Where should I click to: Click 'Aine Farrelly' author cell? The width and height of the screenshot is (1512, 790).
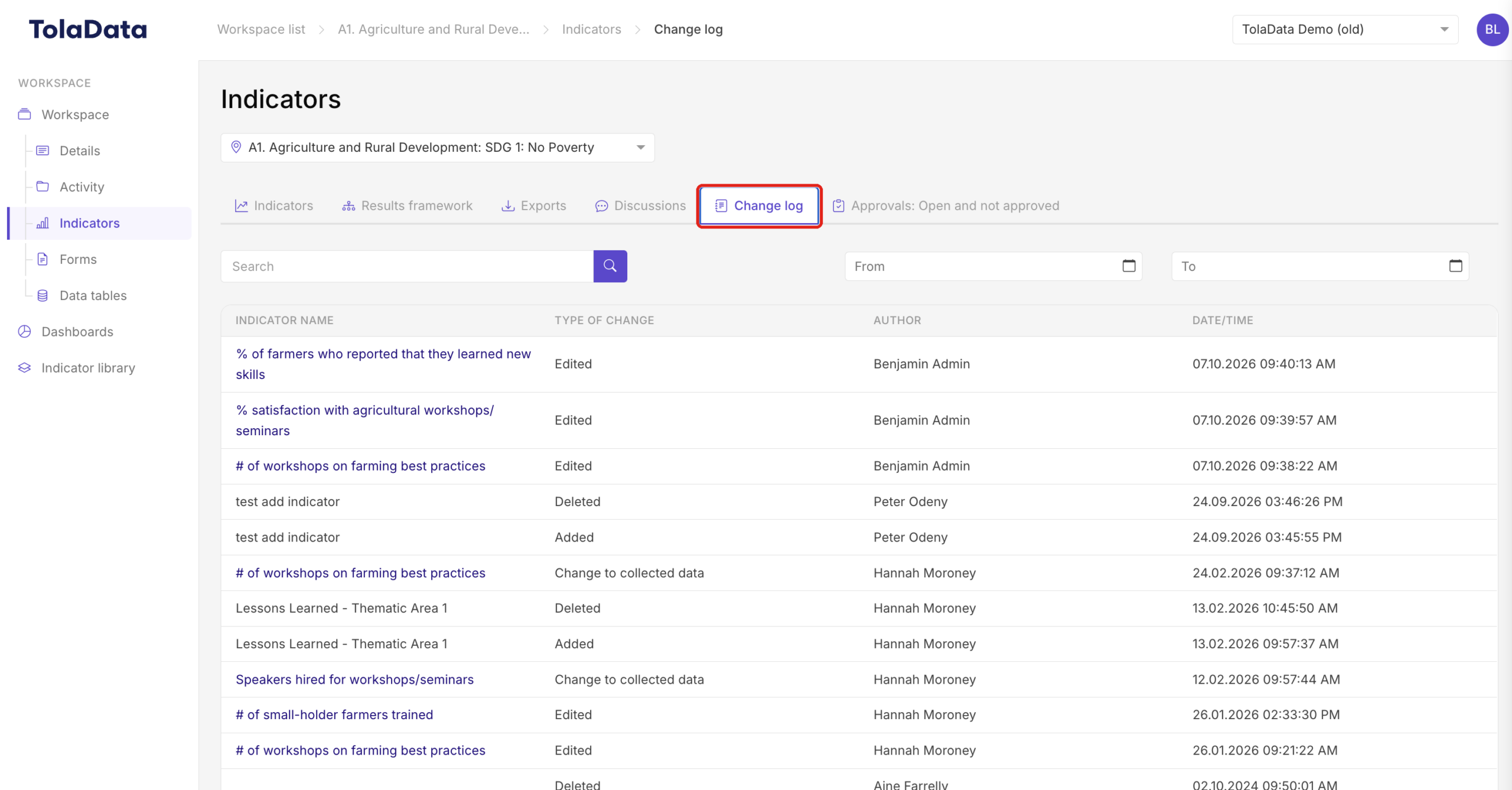911,785
